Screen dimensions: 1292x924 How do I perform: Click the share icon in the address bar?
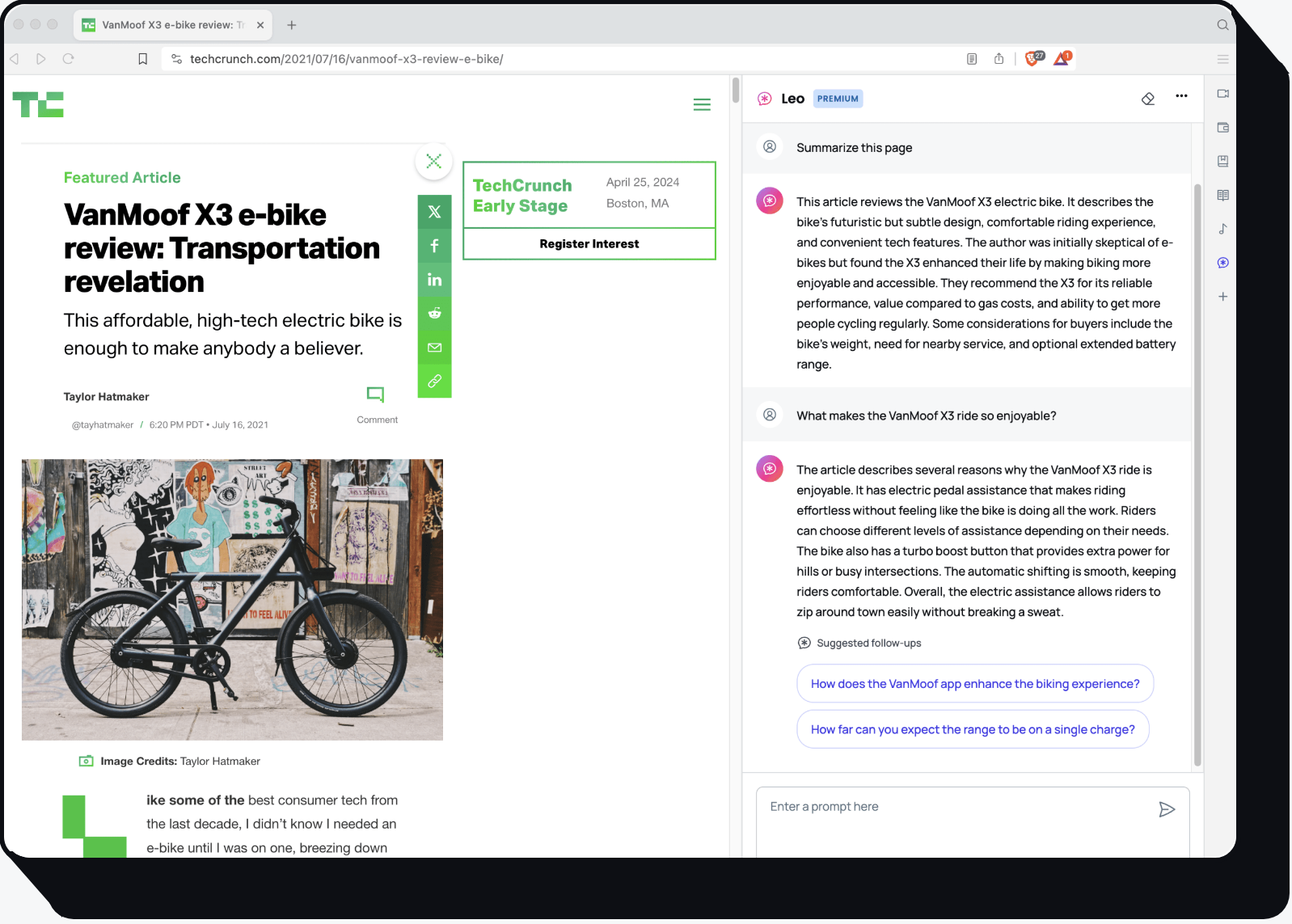(x=999, y=59)
